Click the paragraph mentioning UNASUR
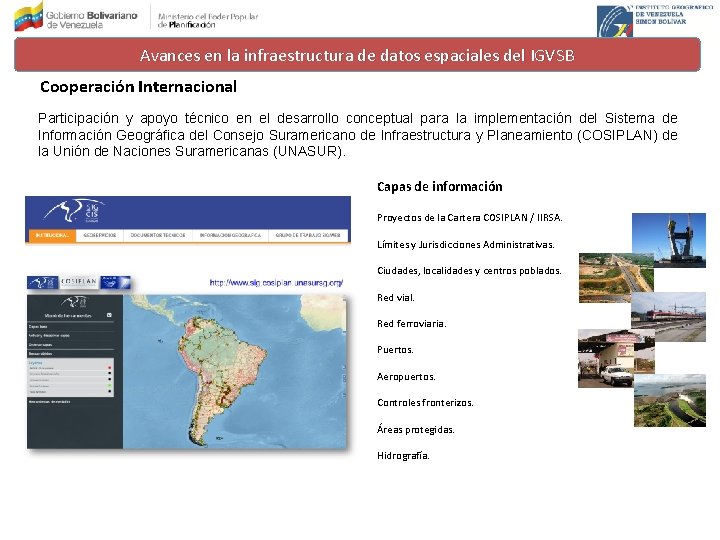This screenshot has width=720, height=540. tap(358, 135)
